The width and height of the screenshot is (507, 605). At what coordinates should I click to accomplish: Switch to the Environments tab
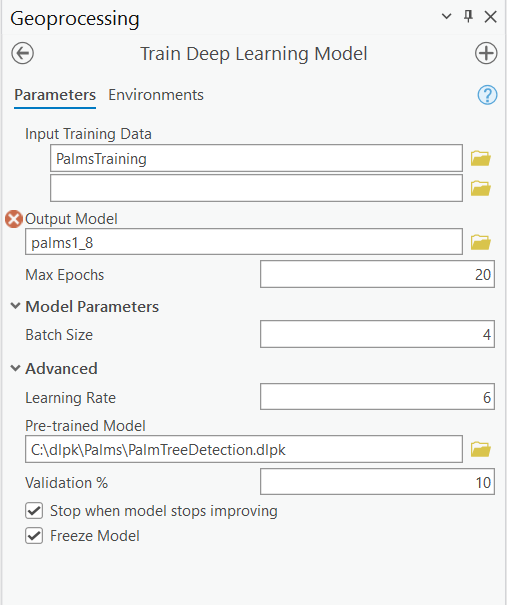pyautogui.click(x=156, y=95)
